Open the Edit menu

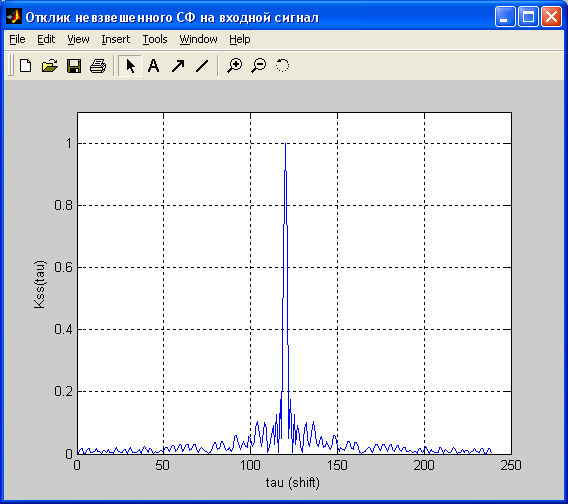[x=46, y=39]
